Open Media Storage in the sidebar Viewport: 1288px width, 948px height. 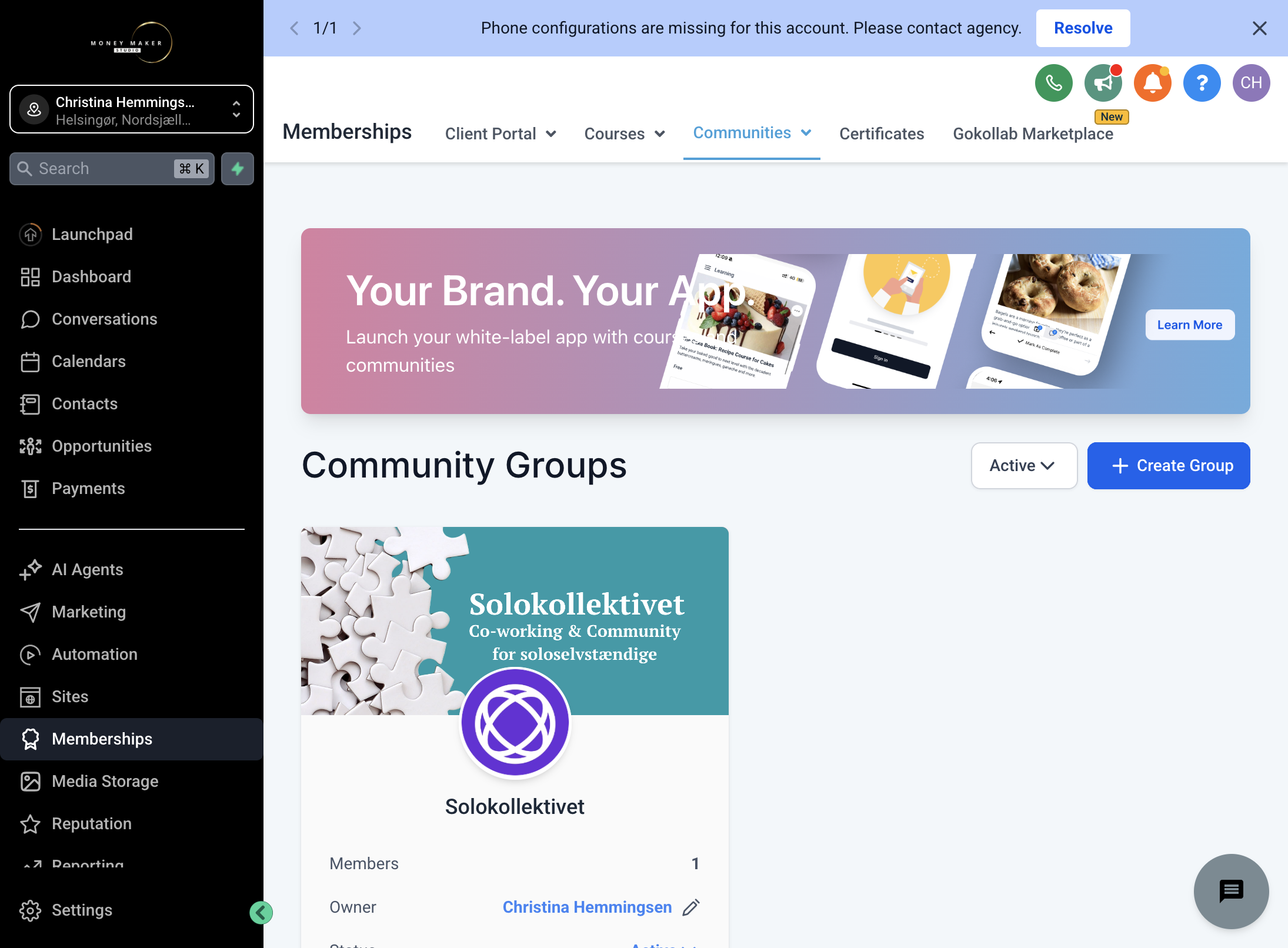click(x=132, y=781)
